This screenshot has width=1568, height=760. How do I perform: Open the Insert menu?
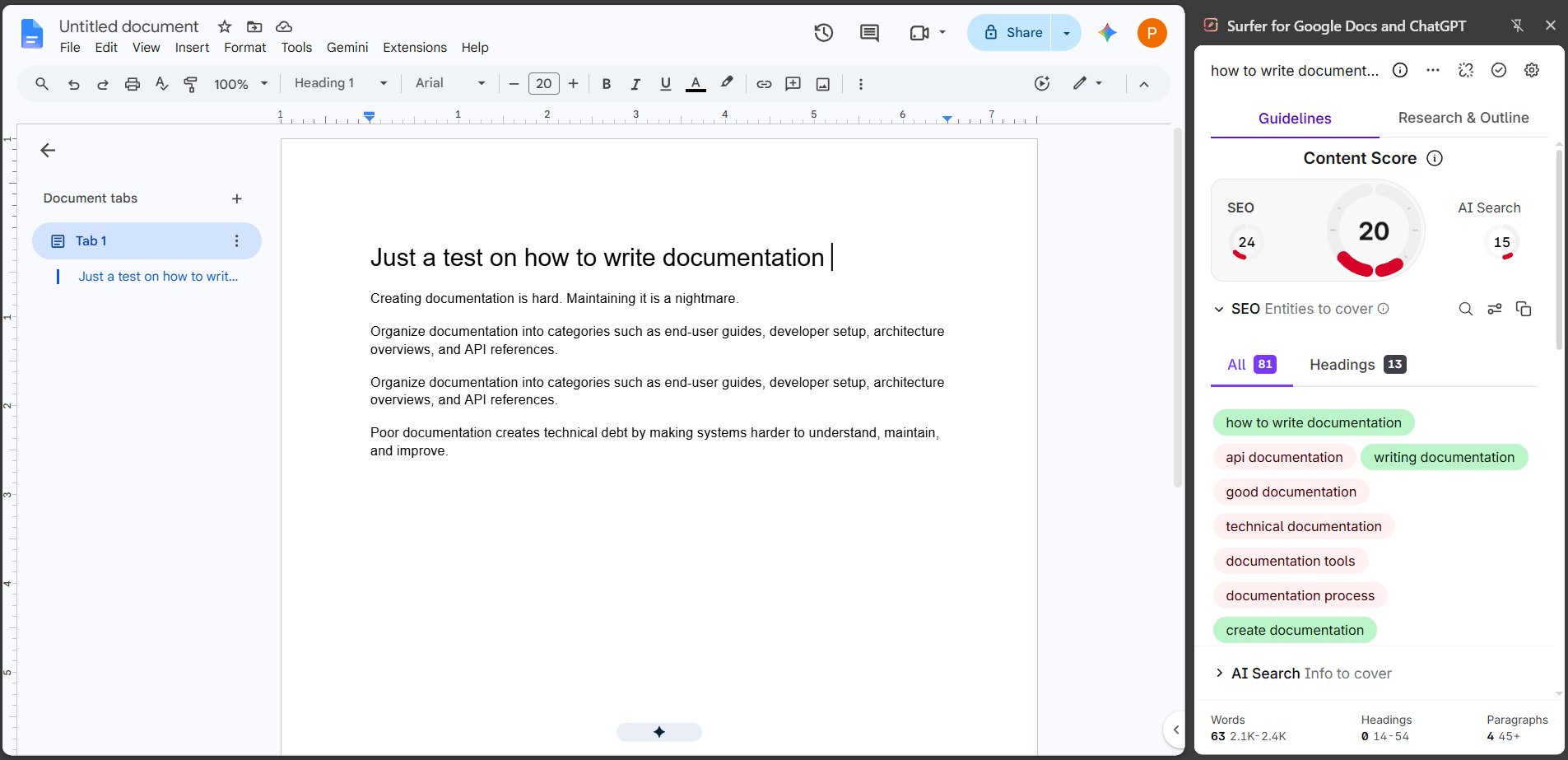192,48
